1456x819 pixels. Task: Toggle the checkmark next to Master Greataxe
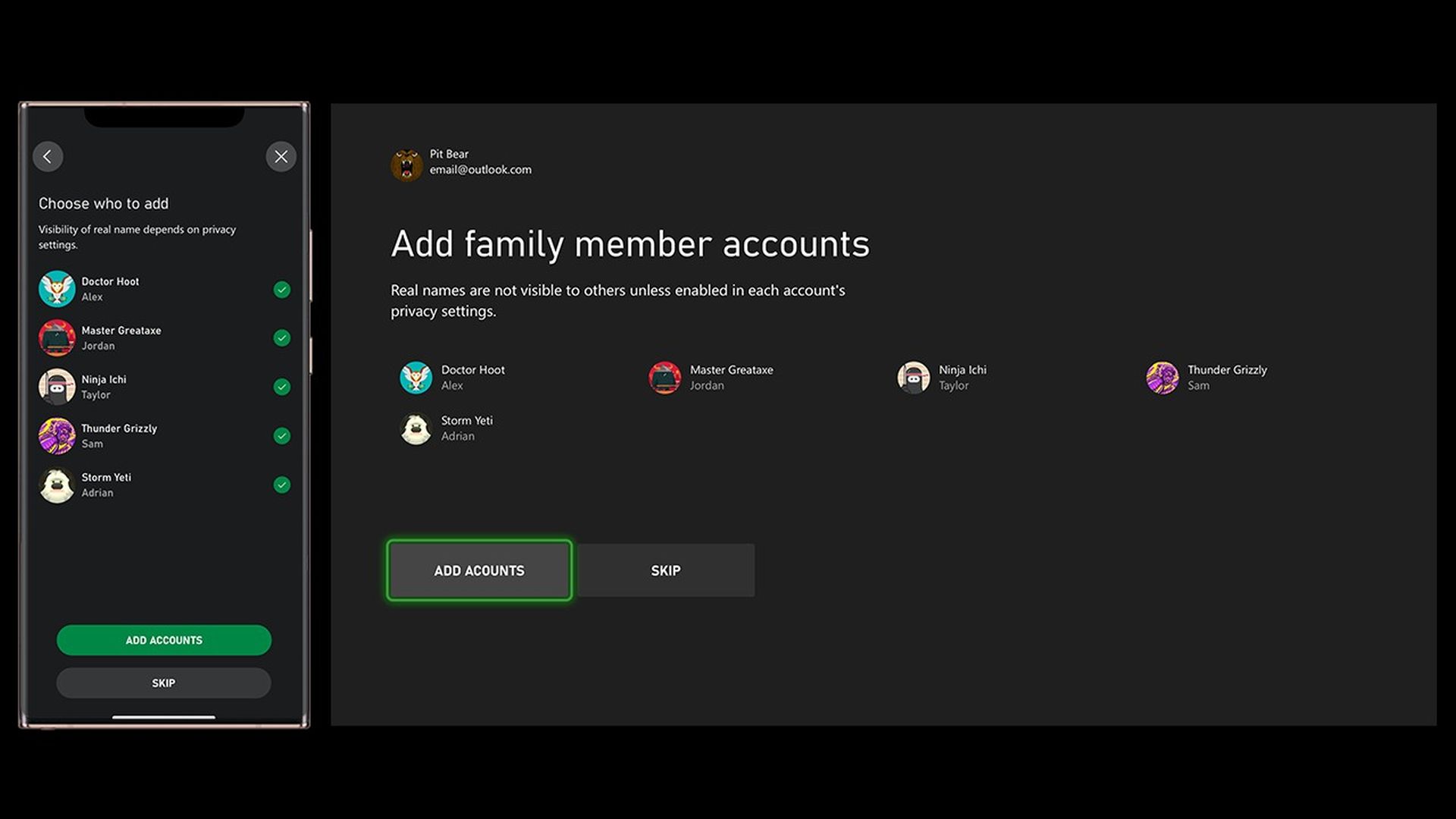pos(281,338)
